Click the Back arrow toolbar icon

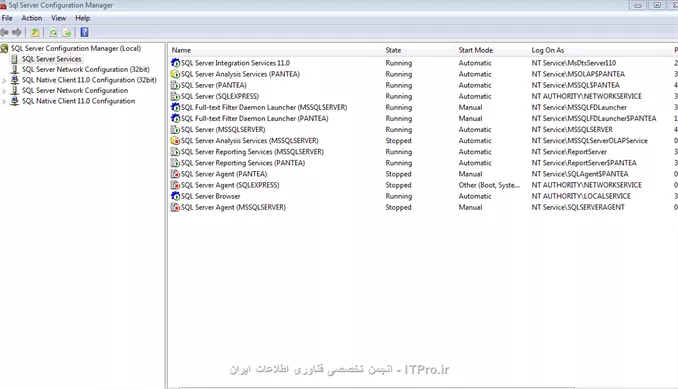(x=4, y=32)
